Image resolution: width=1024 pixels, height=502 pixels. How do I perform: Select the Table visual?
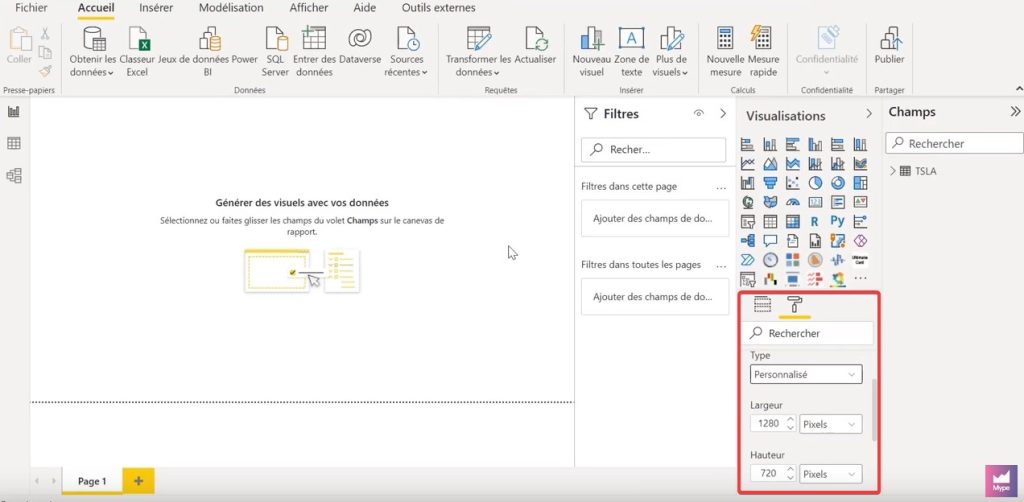[771, 221]
